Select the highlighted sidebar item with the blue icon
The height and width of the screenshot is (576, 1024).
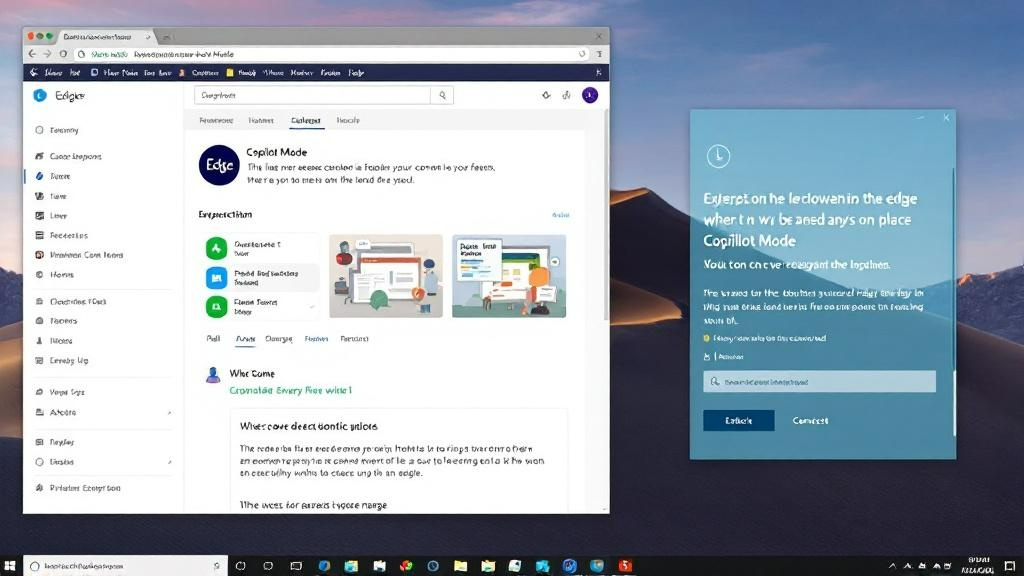pyautogui.click(x=54, y=176)
